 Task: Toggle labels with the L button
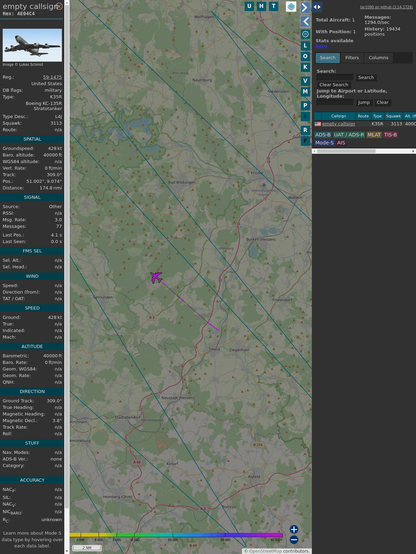(305, 45)
